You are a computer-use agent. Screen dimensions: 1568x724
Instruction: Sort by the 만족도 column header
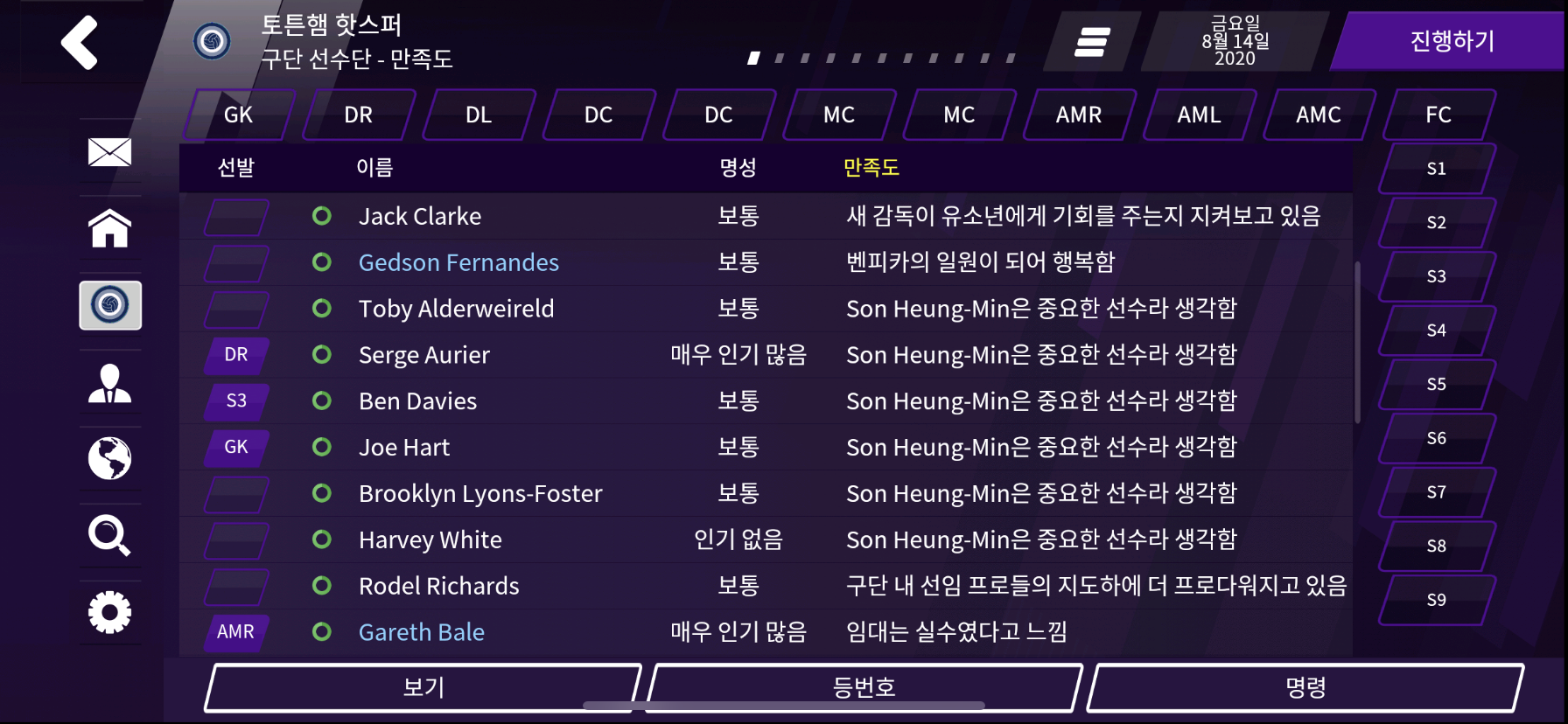tap(871, 167)
